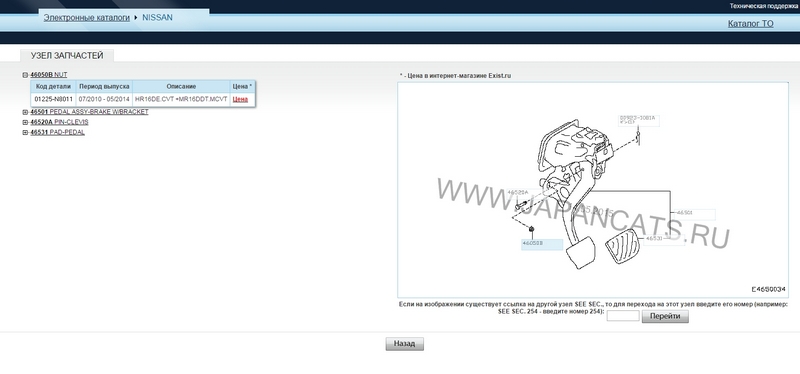Open the 46520A PIN-CLEVIS link

coord(59,122)
